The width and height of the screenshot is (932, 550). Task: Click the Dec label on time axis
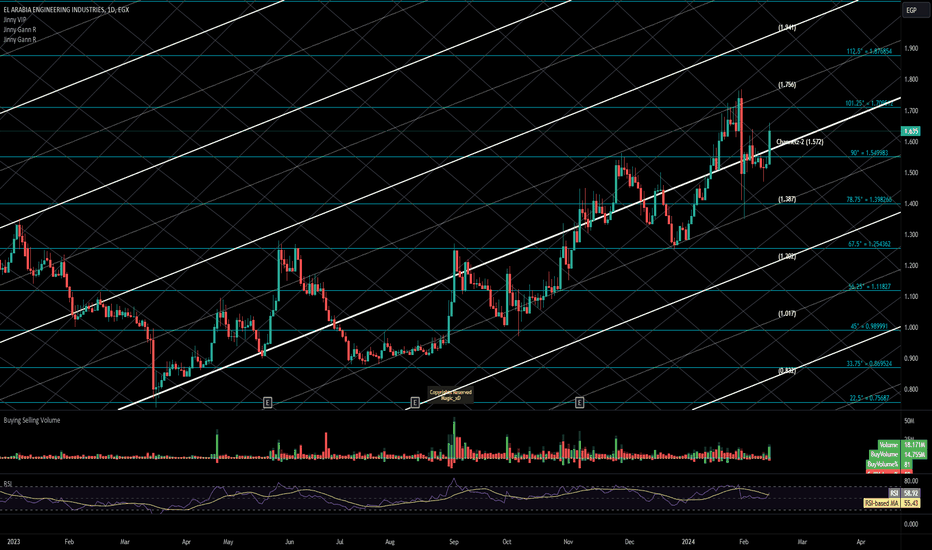tap(629, 542)
